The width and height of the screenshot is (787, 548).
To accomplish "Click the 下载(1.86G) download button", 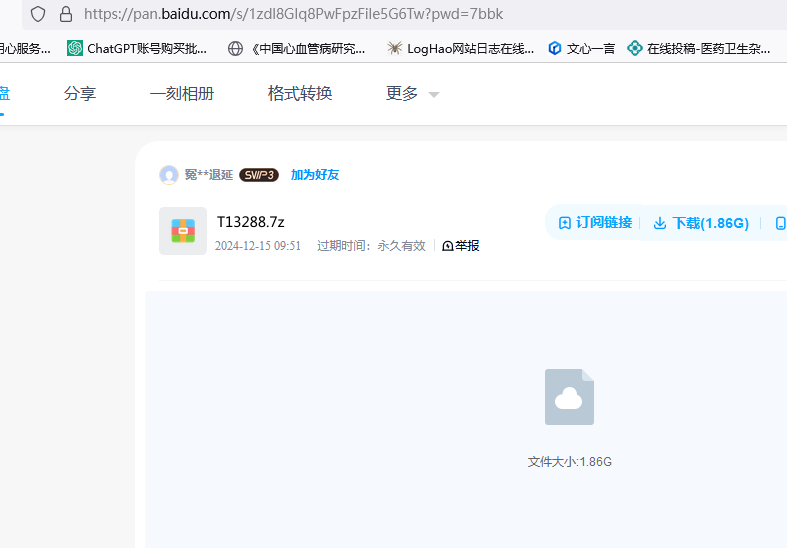I will pyautogui.click(x=701, y=223).
